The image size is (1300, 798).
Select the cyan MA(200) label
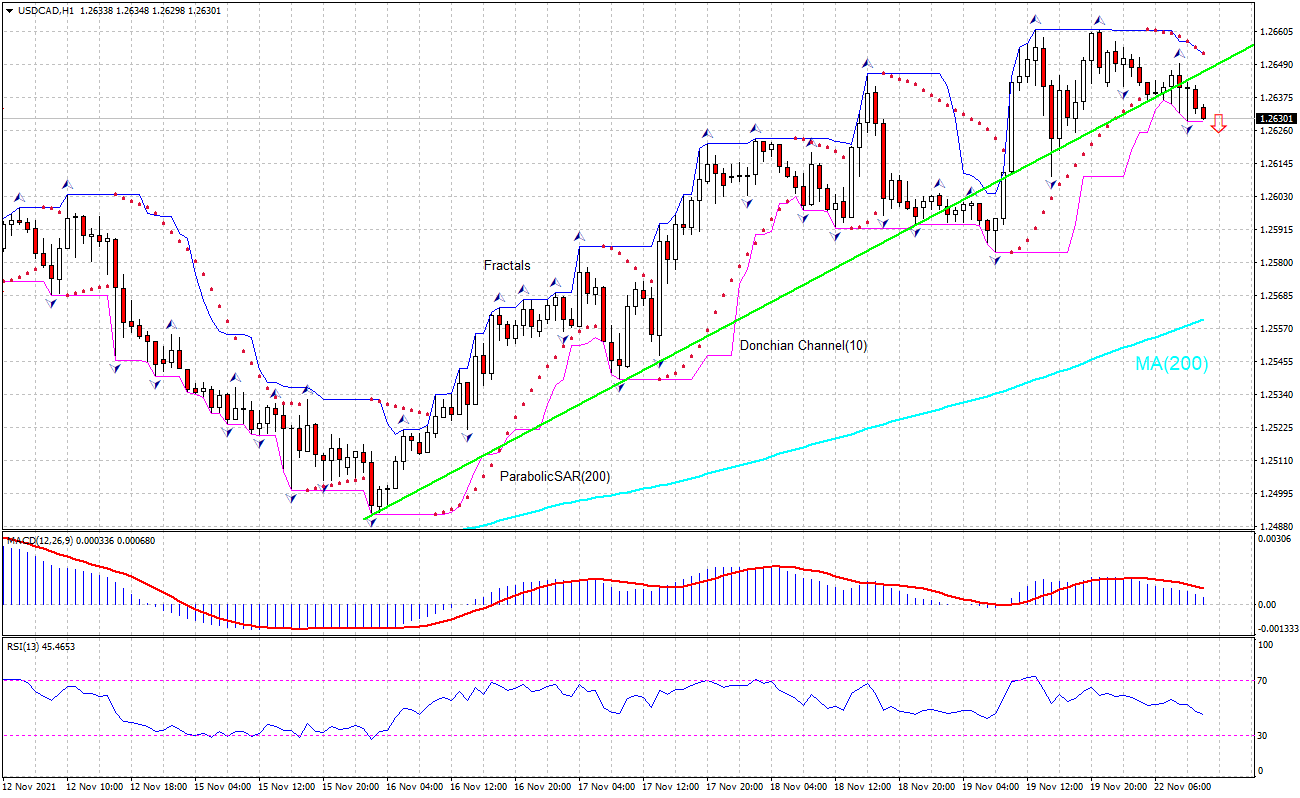[x=1171, y=364]
